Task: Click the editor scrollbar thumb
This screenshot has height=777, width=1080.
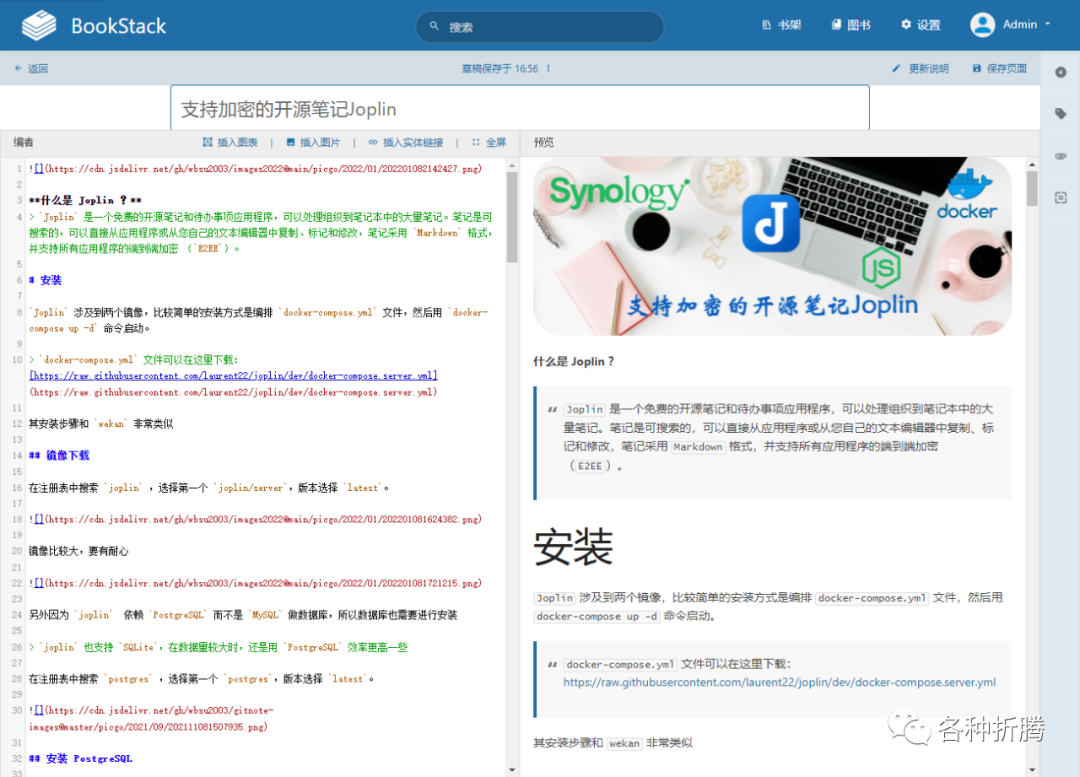Action: point(512,217)
